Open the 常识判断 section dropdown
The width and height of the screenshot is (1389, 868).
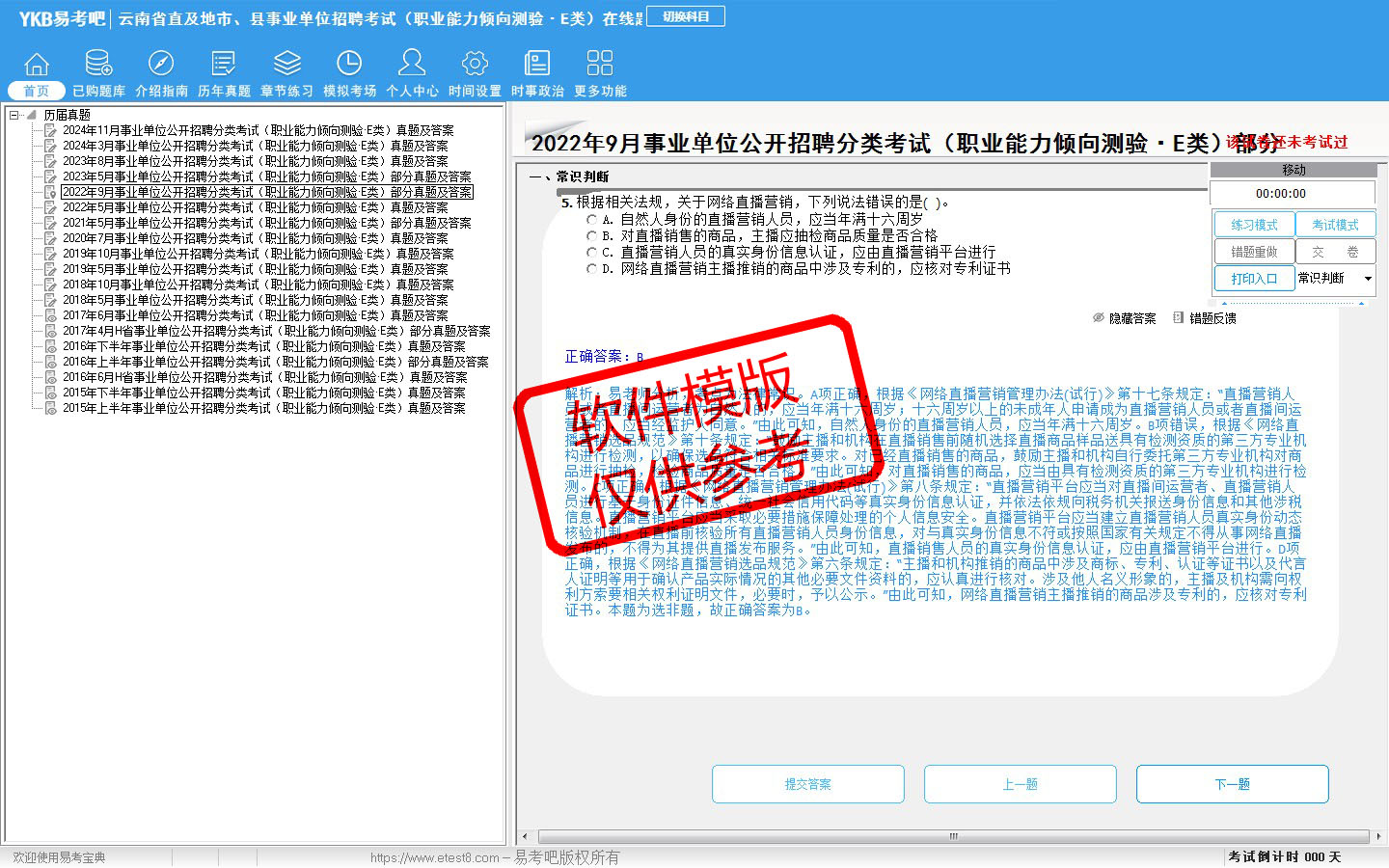1367,279
